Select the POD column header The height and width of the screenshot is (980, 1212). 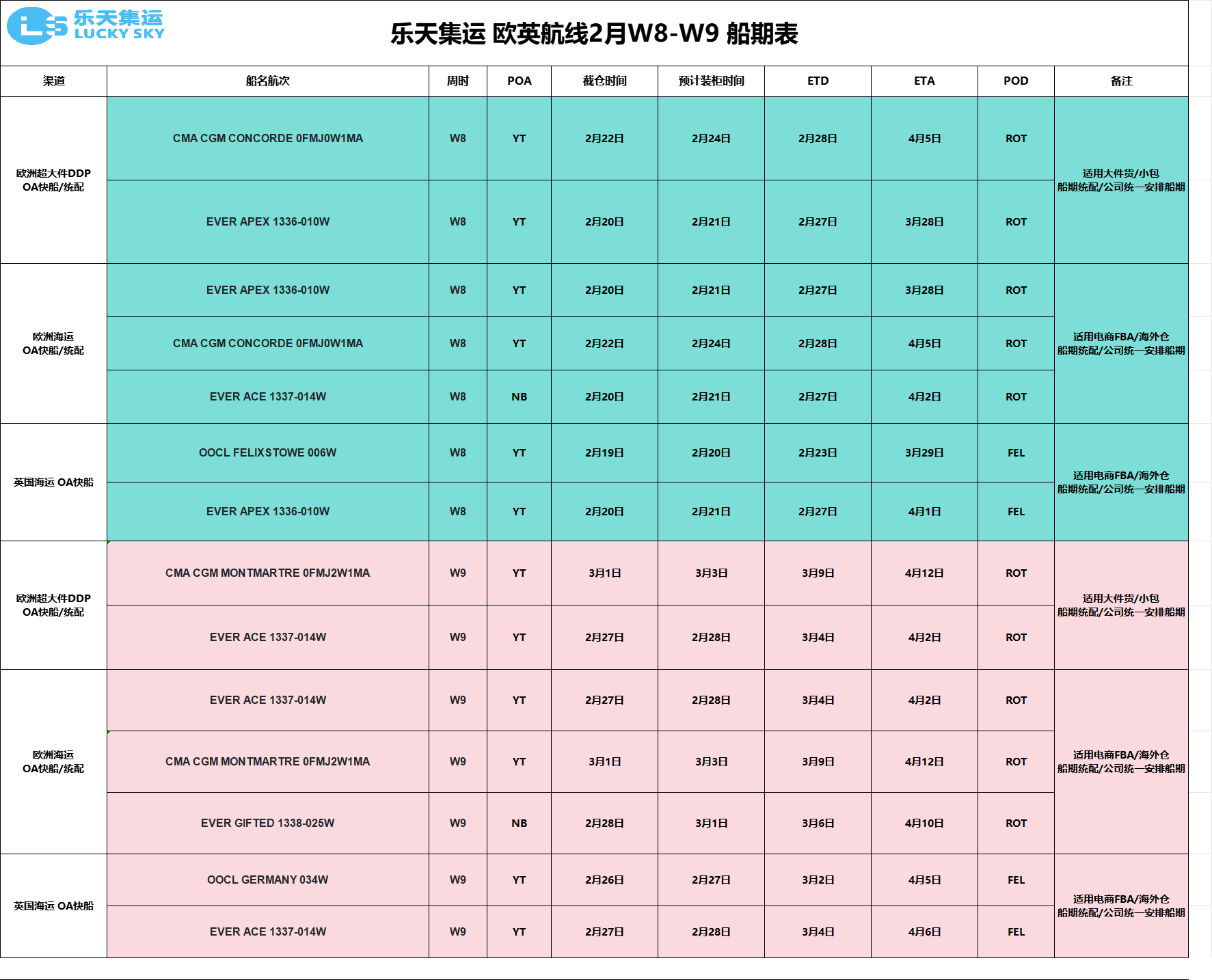(1016, 81)
